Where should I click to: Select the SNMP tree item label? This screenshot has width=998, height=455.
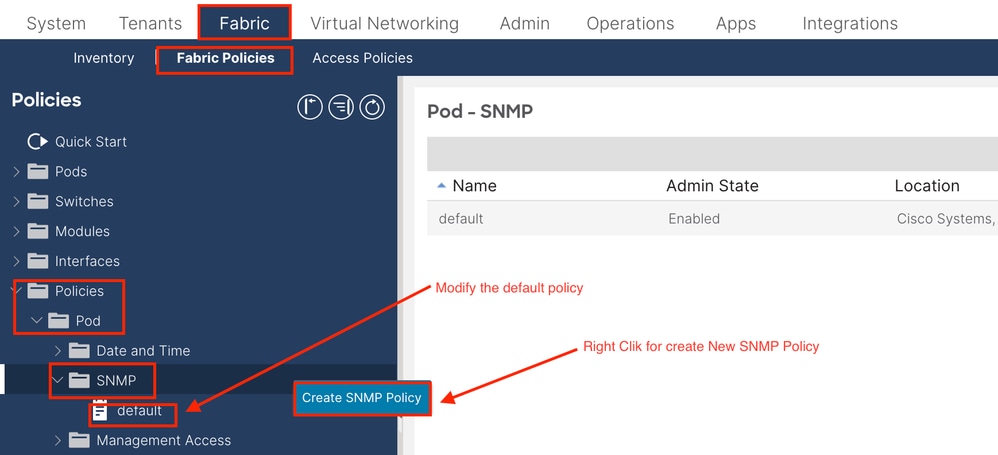(x=116, y=381)
